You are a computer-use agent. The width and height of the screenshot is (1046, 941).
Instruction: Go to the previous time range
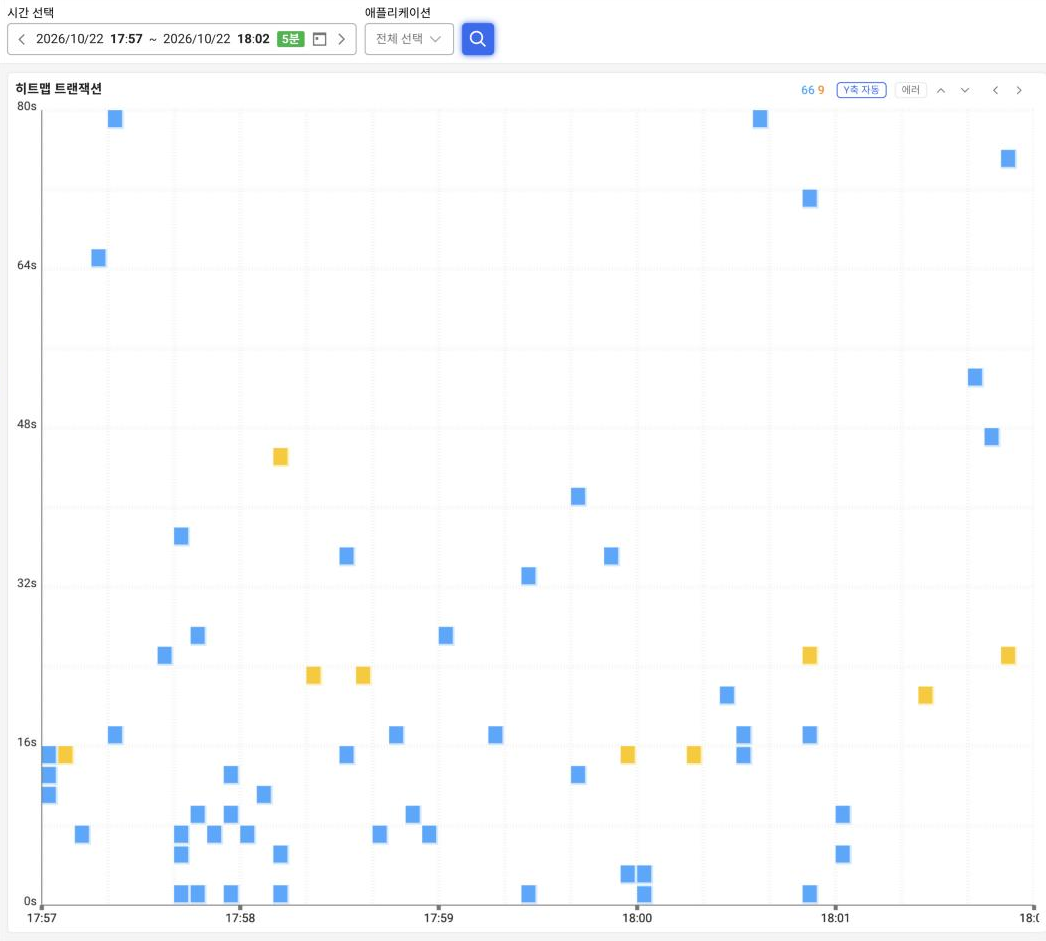[21, 39]
